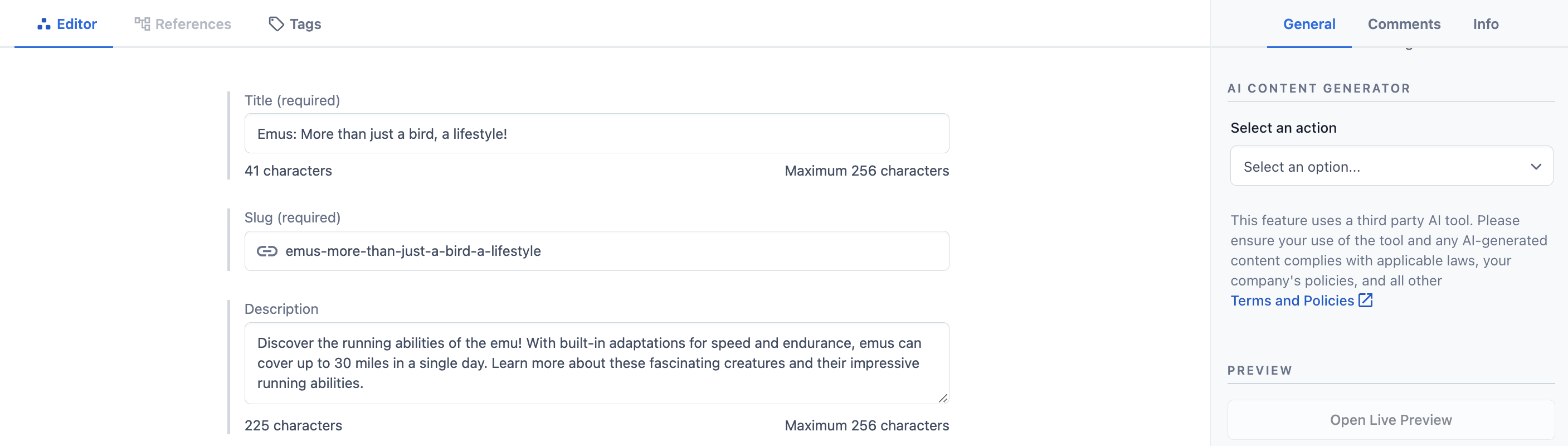The image size is (1568, 446).
Task: Switch to the Comments sidebar tab
Action: 1404,24
